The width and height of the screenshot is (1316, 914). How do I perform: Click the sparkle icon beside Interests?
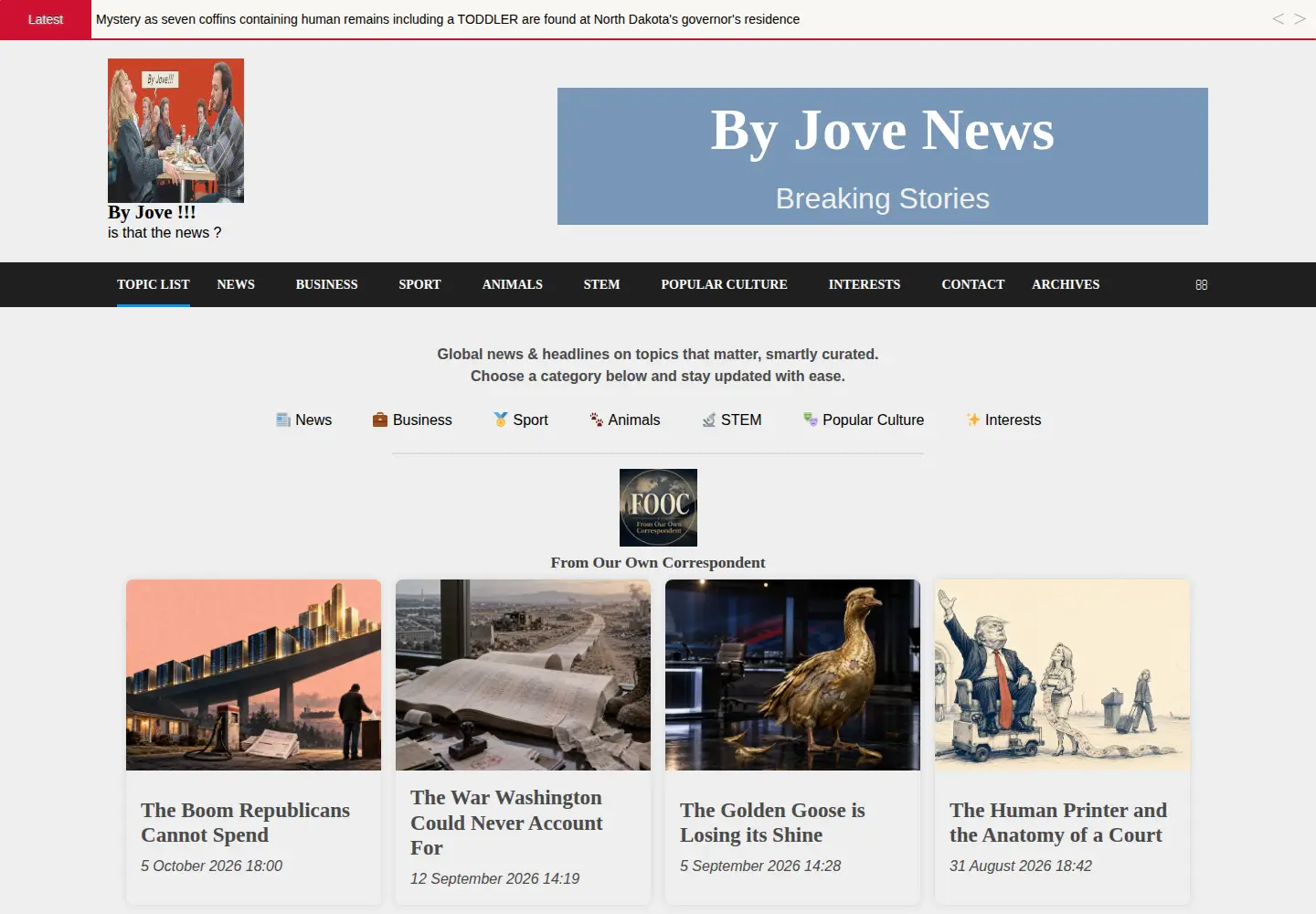click(973, 420)
